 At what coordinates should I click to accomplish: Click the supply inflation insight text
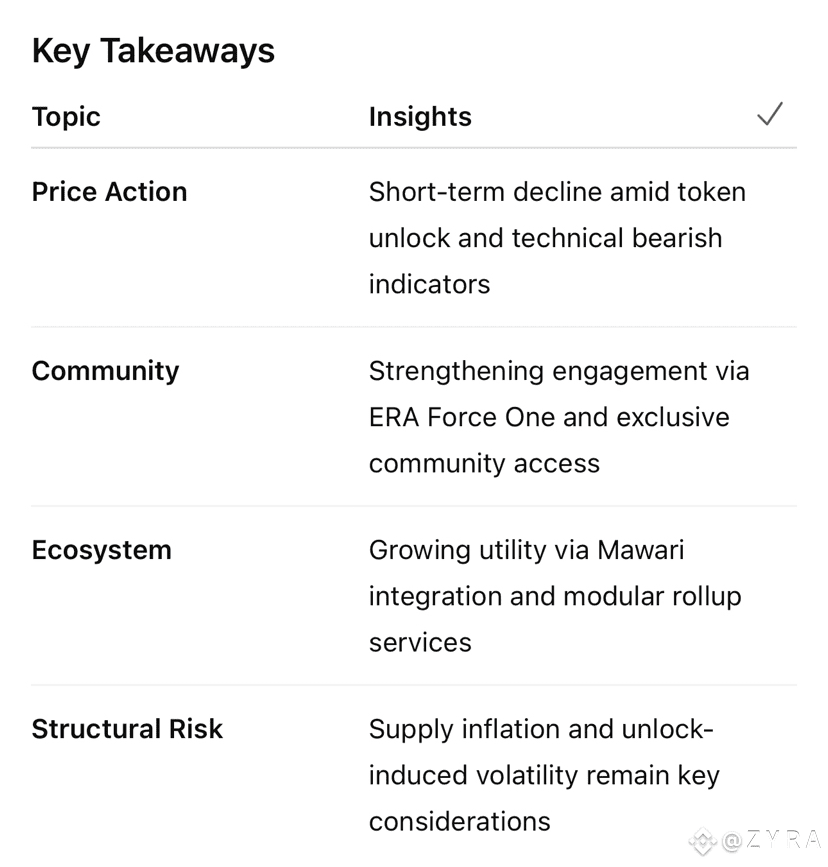tap(544, 775)
